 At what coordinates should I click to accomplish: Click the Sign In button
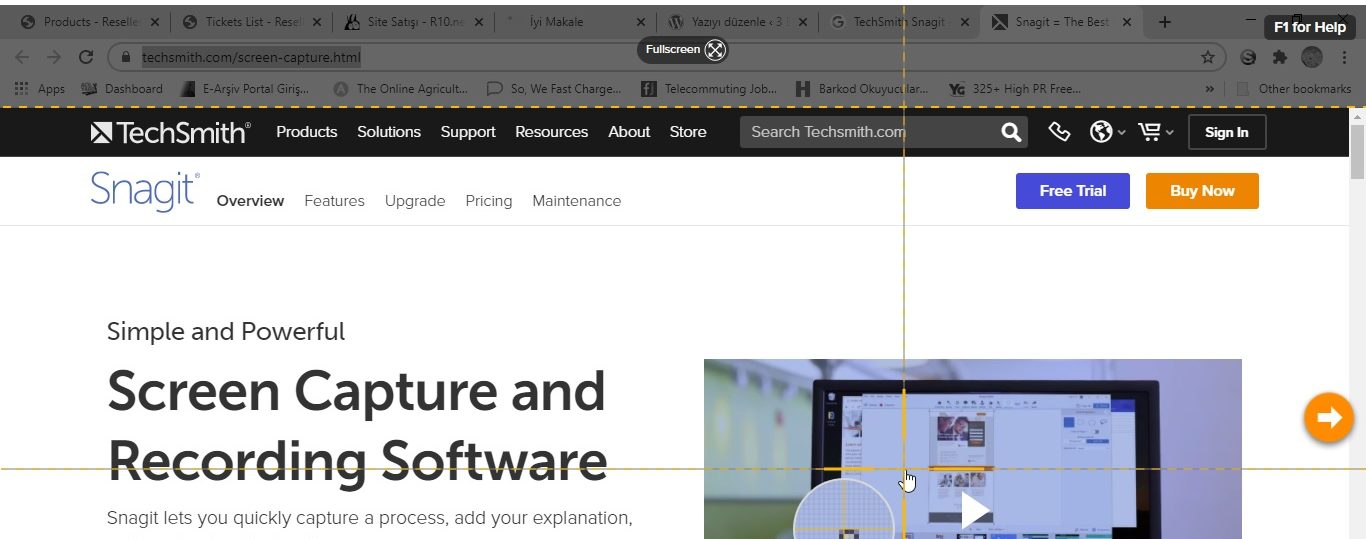1227,132
